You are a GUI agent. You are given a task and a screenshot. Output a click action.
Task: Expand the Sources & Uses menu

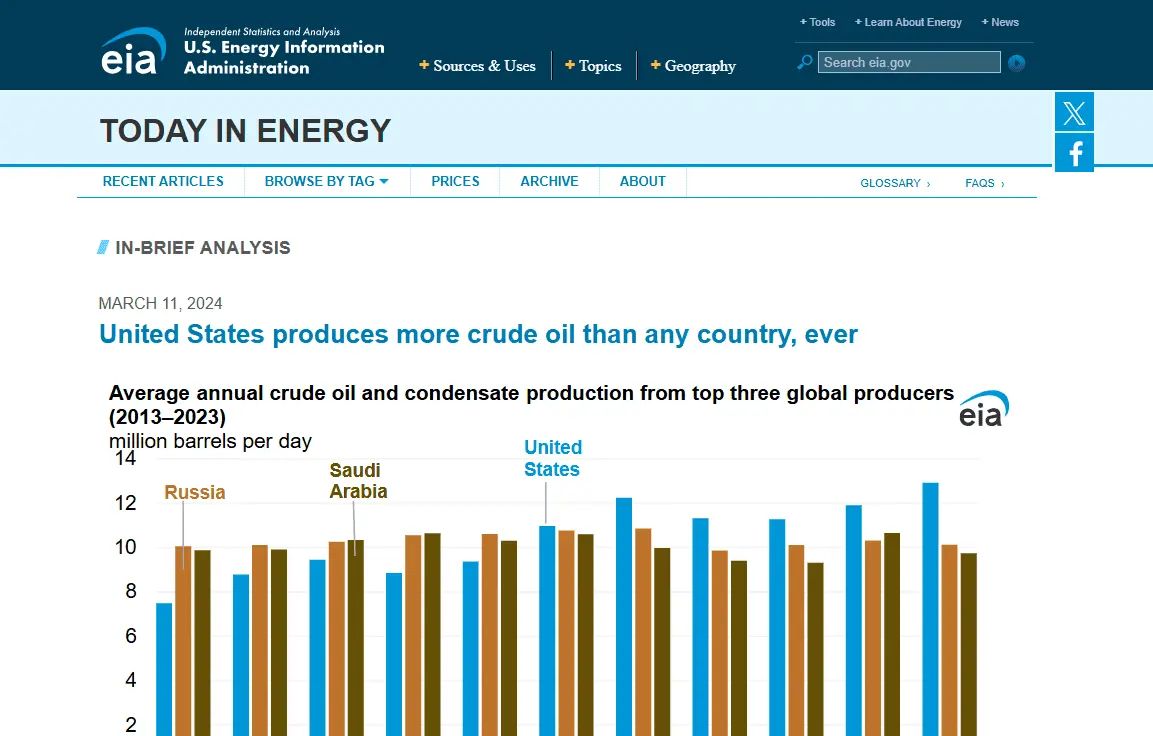[478, 66]
